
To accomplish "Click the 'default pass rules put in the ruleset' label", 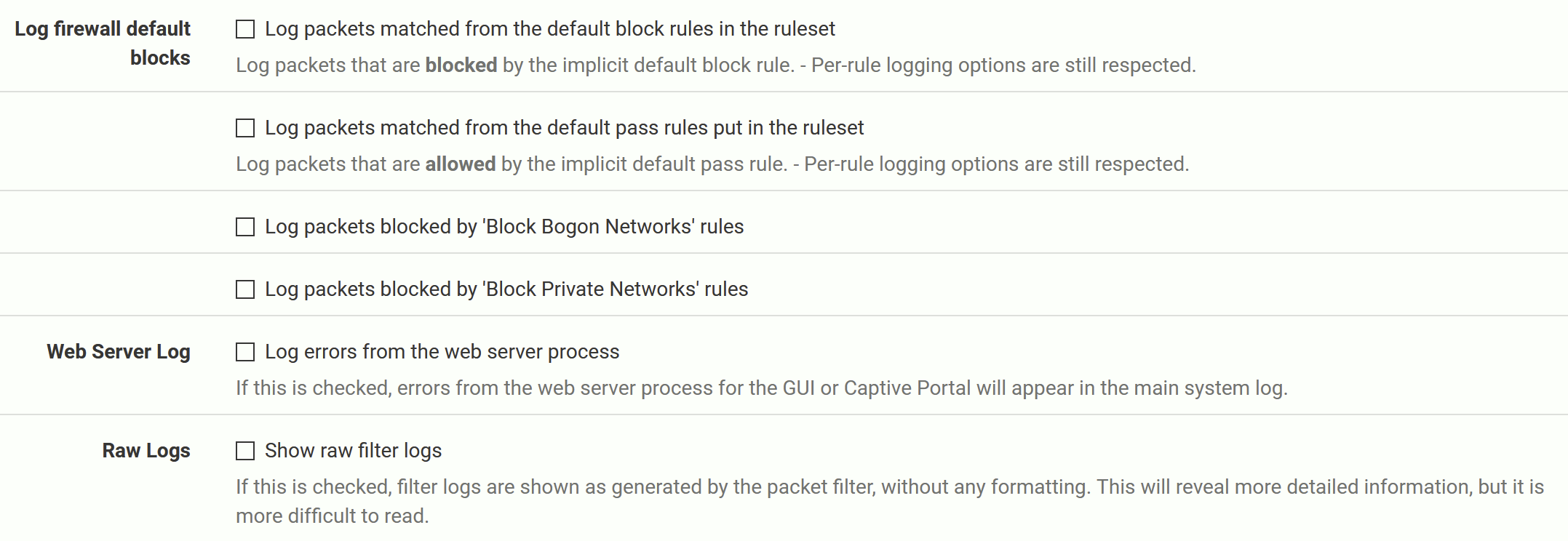I will (564, 128).
